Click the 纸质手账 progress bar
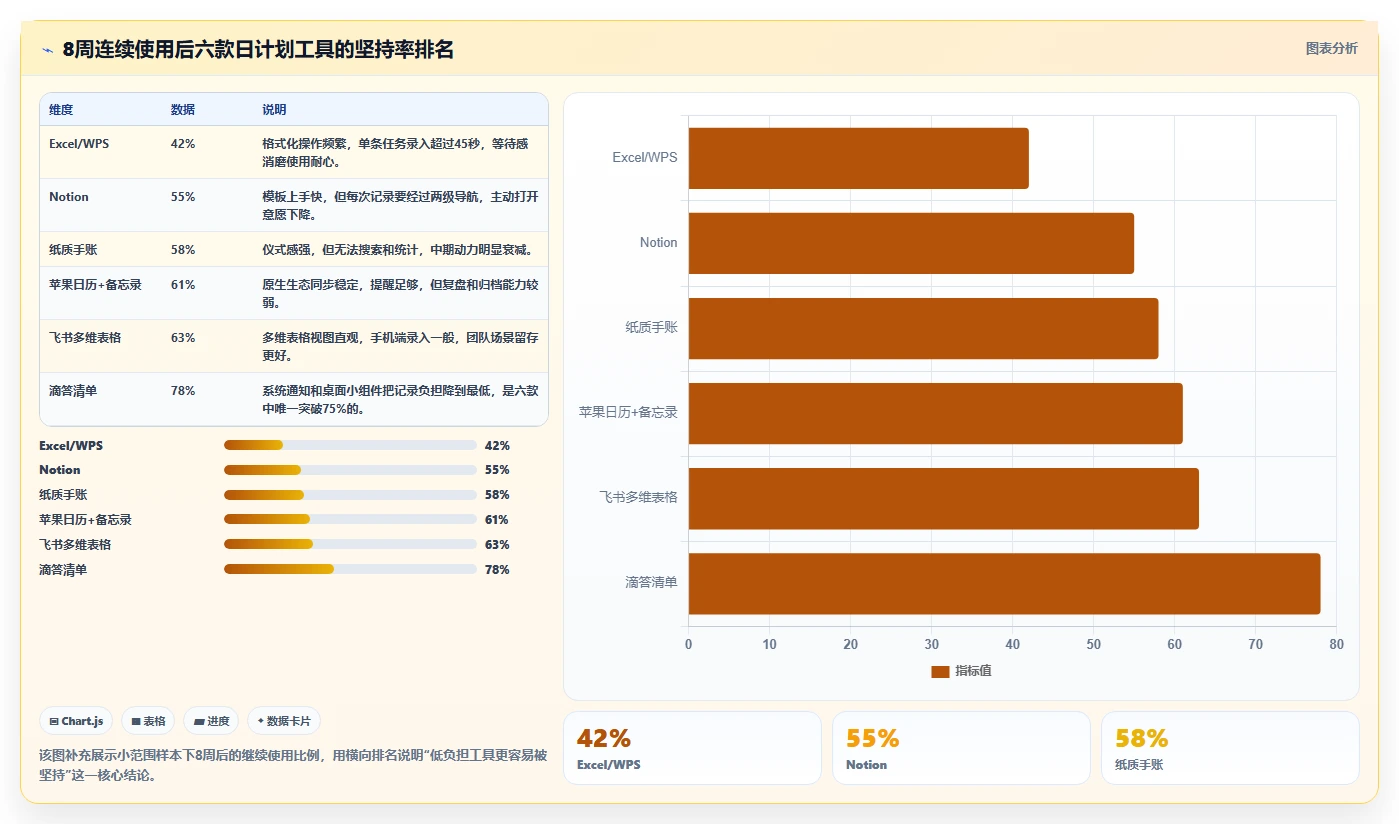 click(x=350, y=495)
